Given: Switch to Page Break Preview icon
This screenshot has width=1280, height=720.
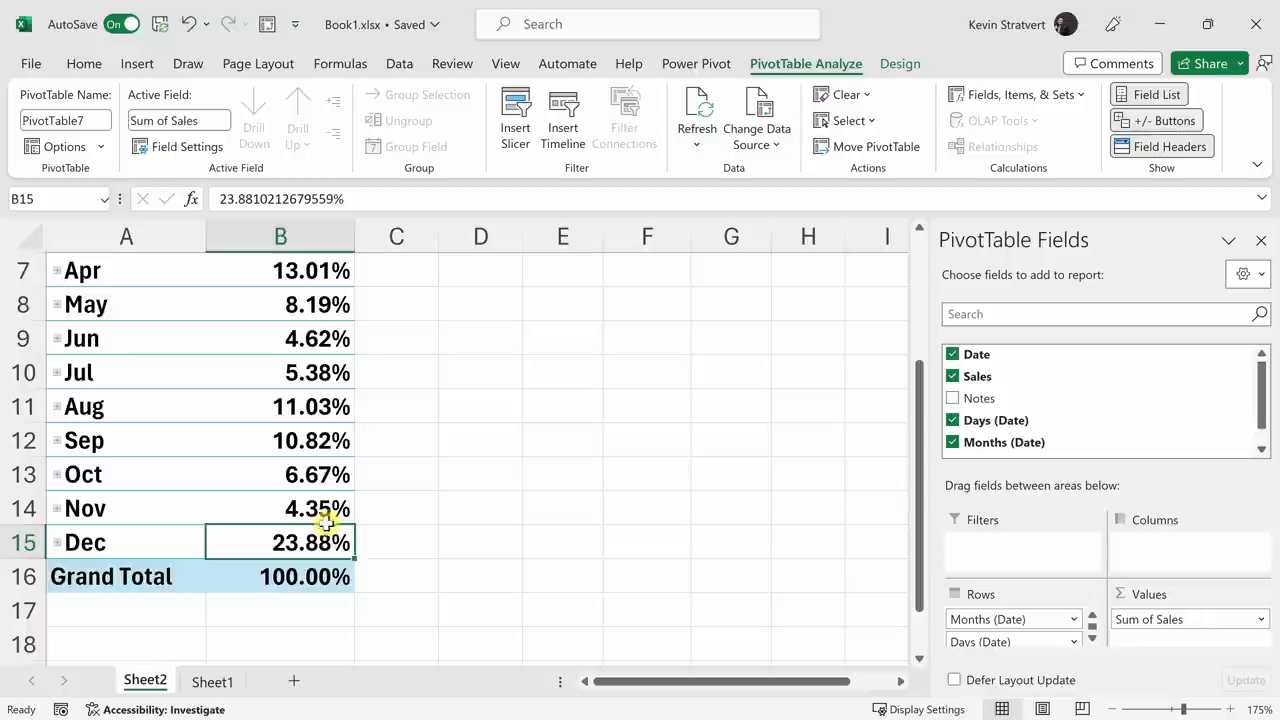Looking at the screenshot, I should coord(1084,709).
